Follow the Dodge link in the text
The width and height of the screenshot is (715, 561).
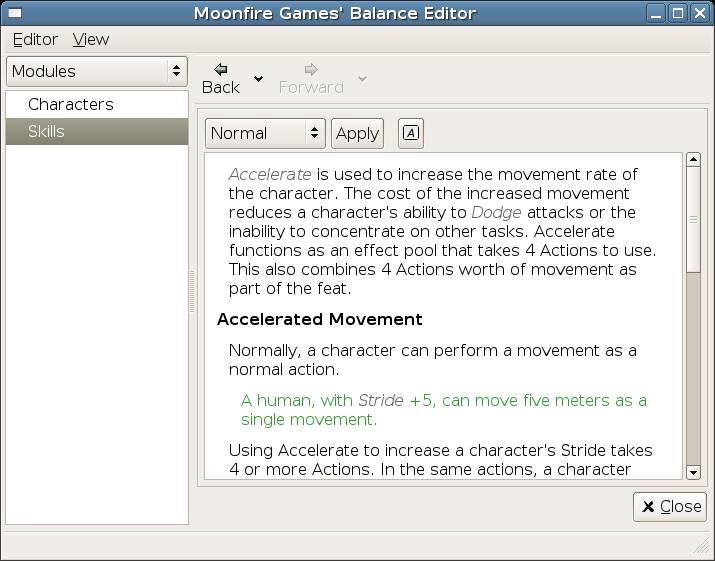pyautogui.click(x=496, y=213)
